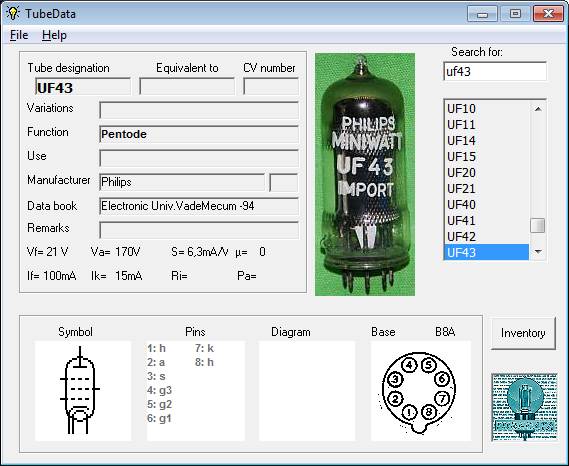This screenshot has height=466, width=569.
Task: Click the Tube designation field UF43
Action: 83,87
